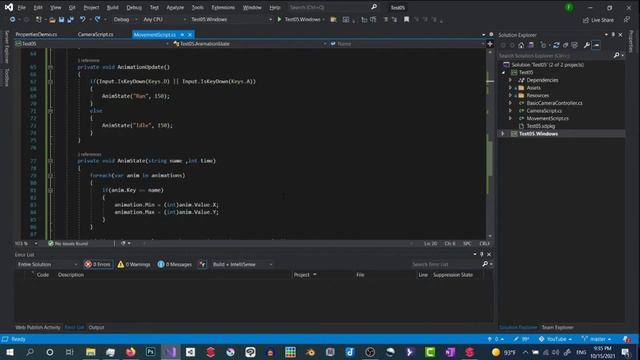Open the Test05.Windows startup project dropdown
This screenshot has height=360, width=640.
[x=231, y=19]
